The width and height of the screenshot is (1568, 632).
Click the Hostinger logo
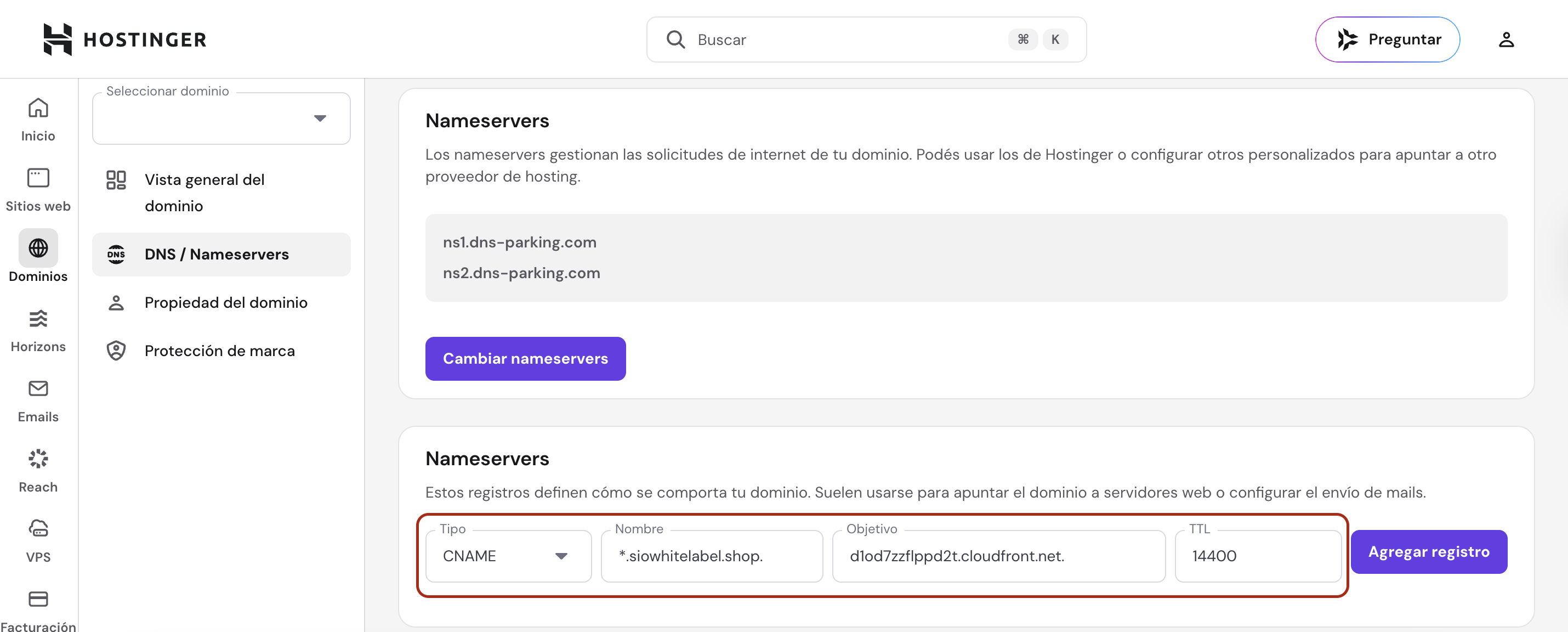pos(125,39)
